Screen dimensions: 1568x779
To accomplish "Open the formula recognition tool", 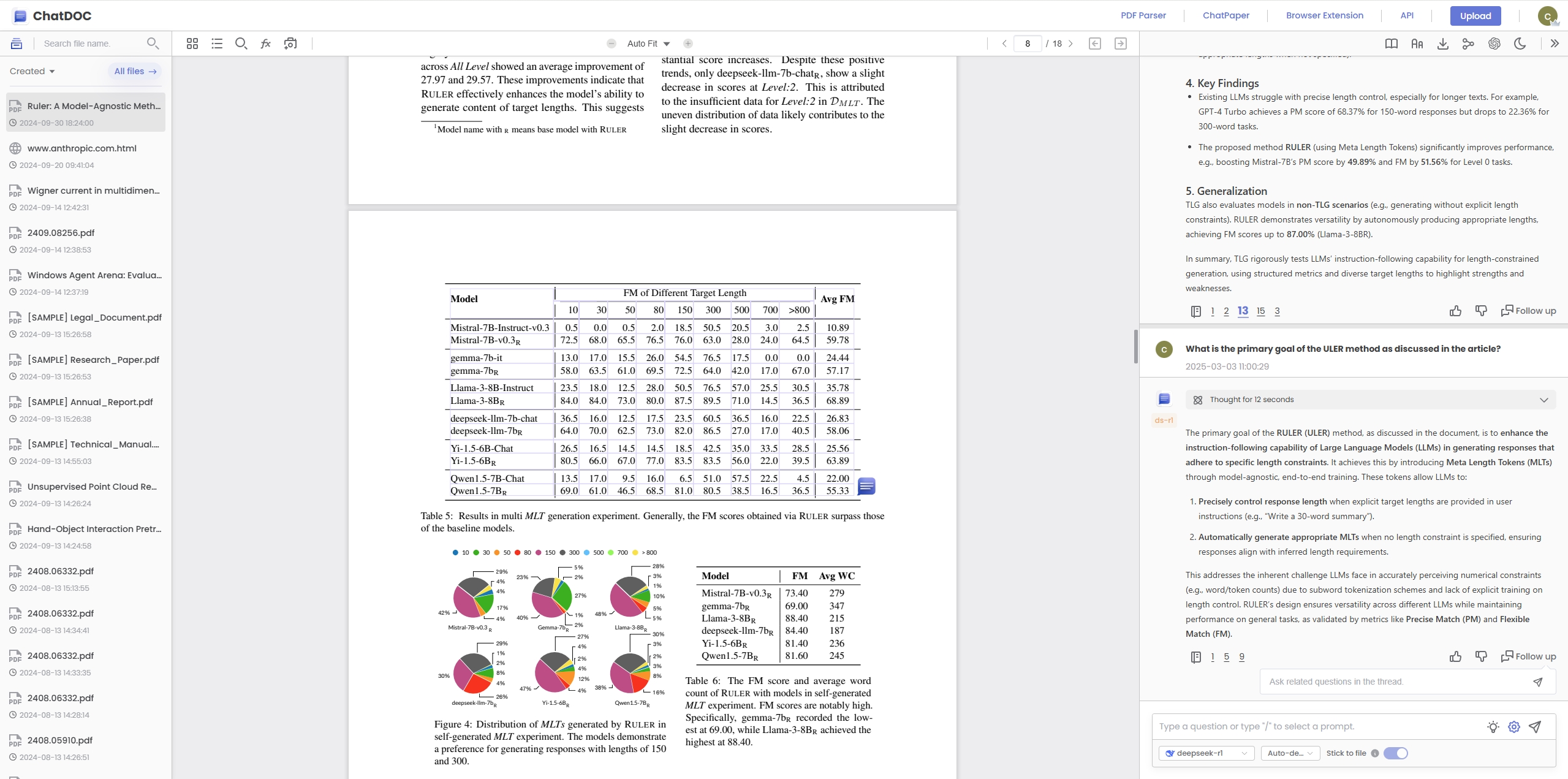I will [265, 44].
